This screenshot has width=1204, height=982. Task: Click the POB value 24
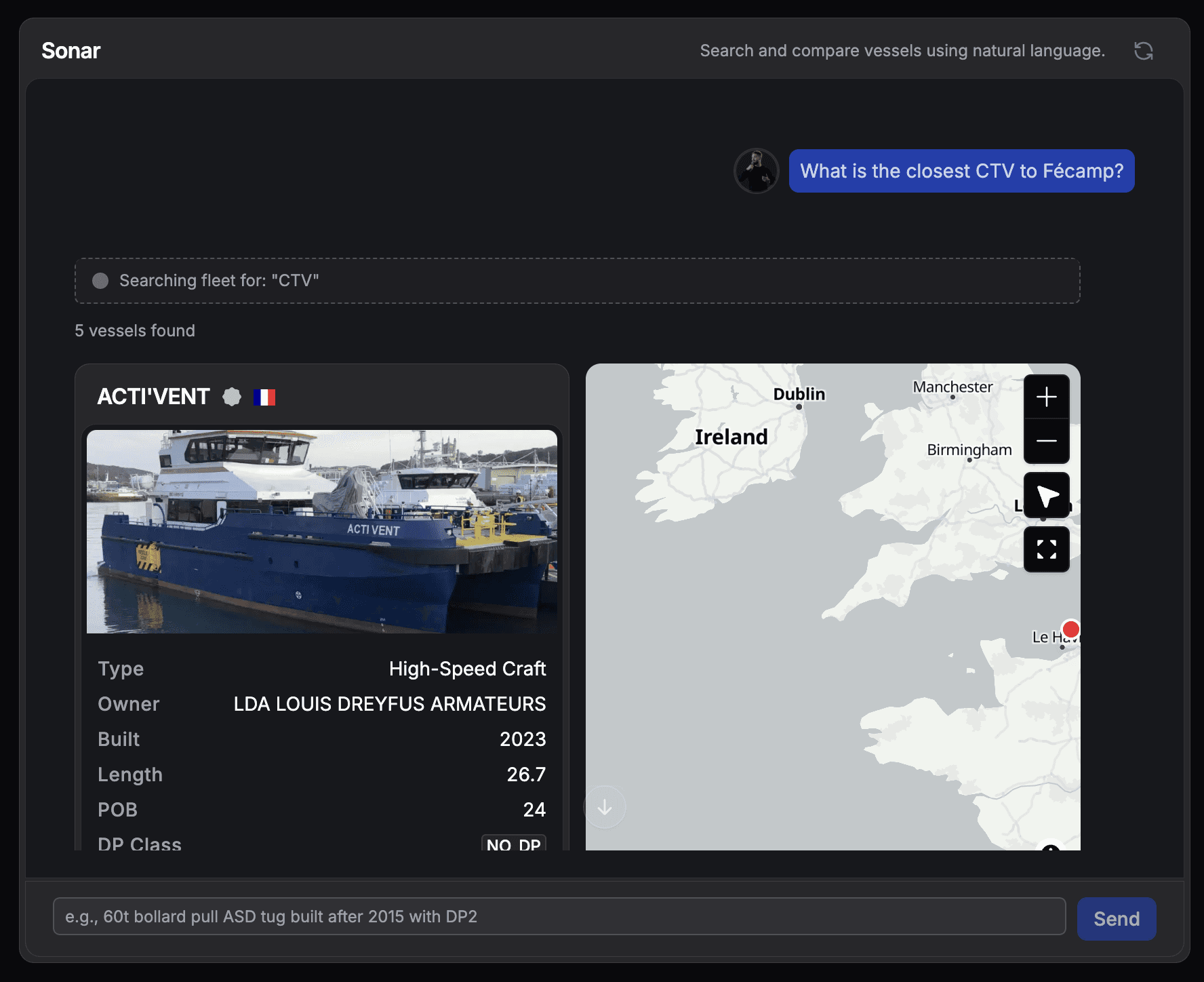pyautogui.click(x=534, y=810)
